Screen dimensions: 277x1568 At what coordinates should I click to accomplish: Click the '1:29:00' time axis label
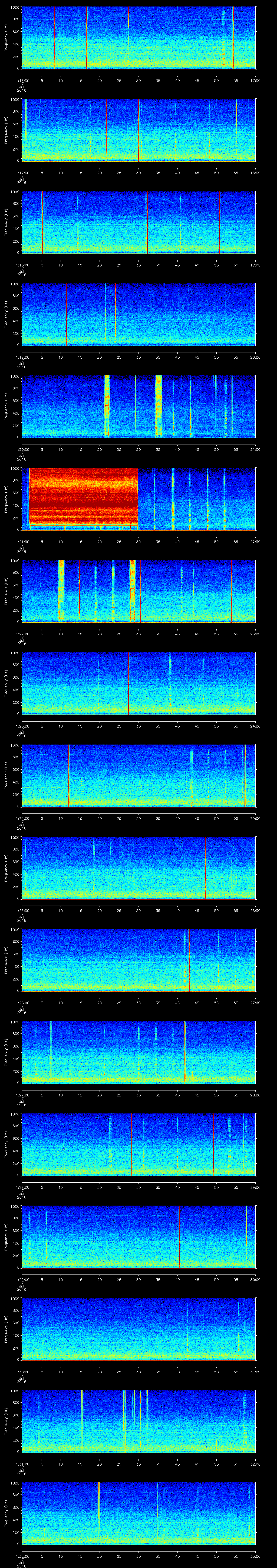tap(22, 1279)
